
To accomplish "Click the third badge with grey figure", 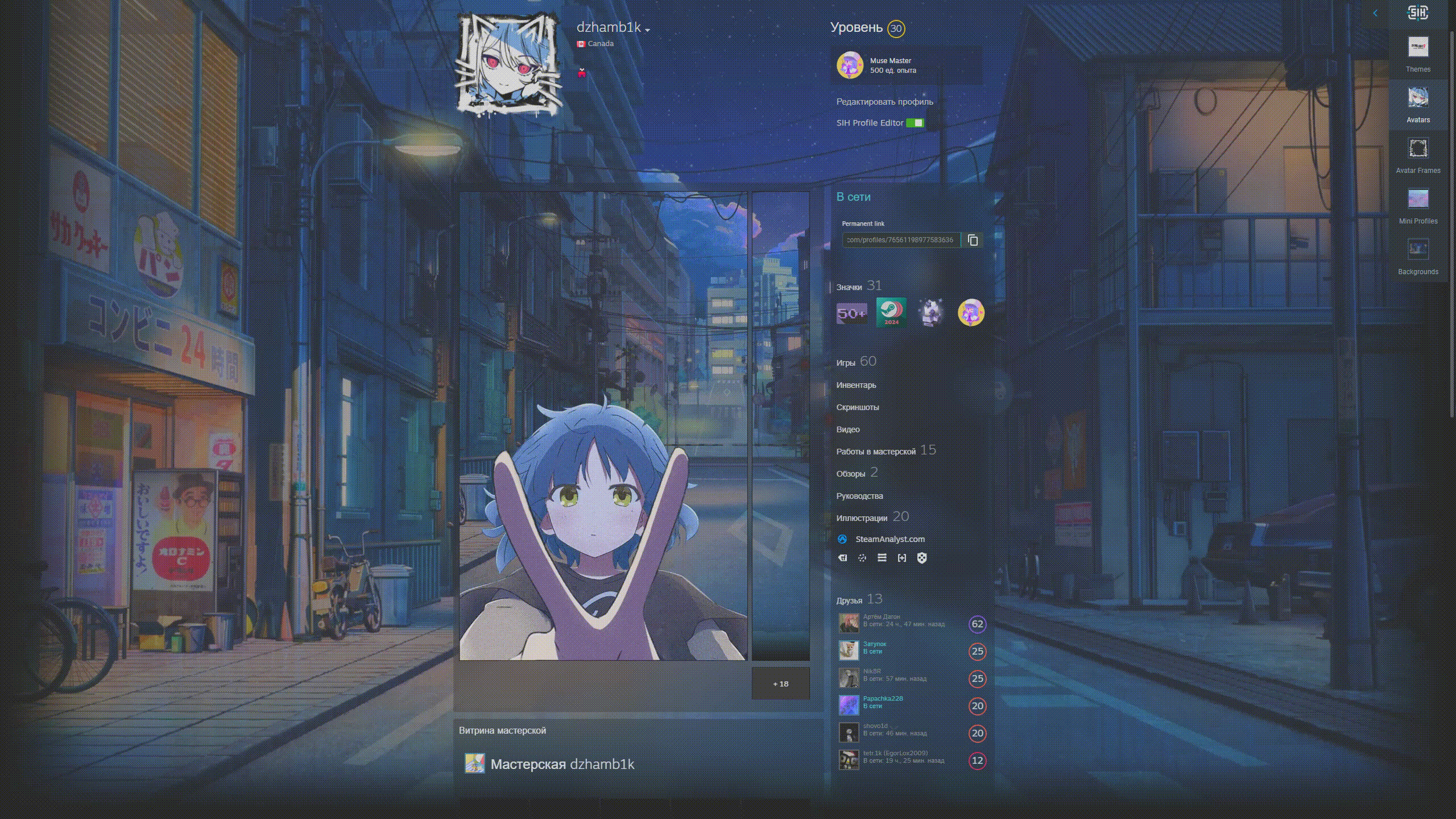I will point(931,312).
